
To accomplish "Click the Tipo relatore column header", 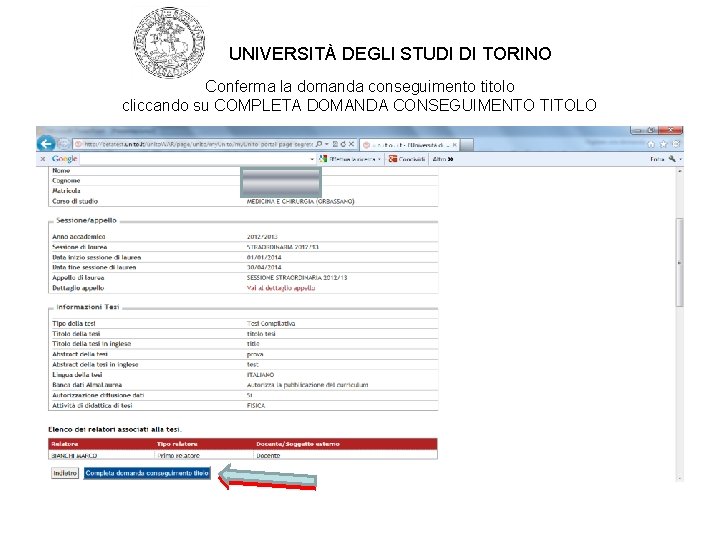I will click(177, 444).
